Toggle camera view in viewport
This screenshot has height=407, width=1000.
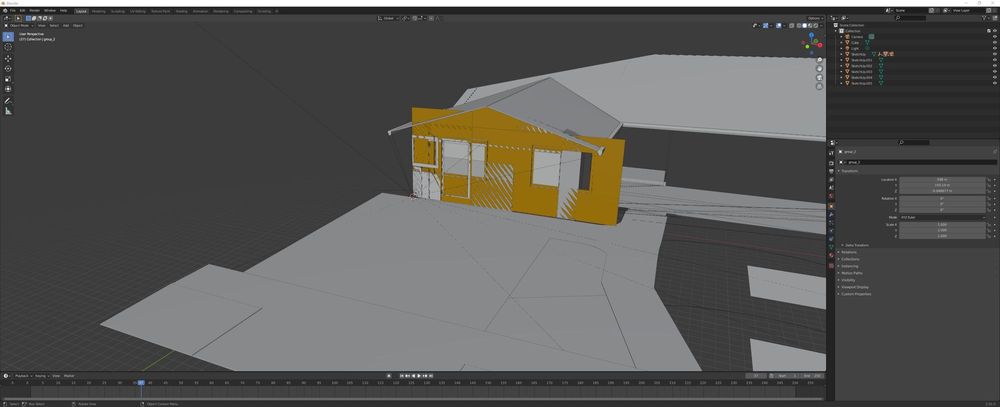820,77
